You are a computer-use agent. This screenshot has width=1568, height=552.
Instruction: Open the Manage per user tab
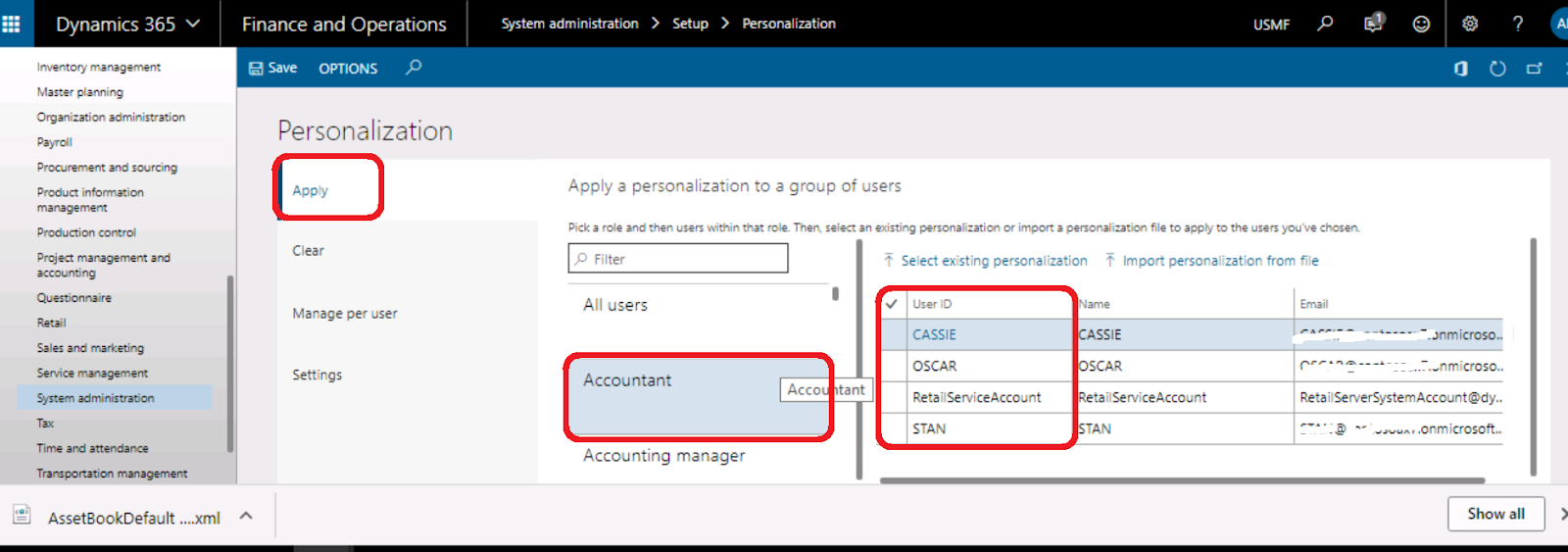(x=344, y=314)
